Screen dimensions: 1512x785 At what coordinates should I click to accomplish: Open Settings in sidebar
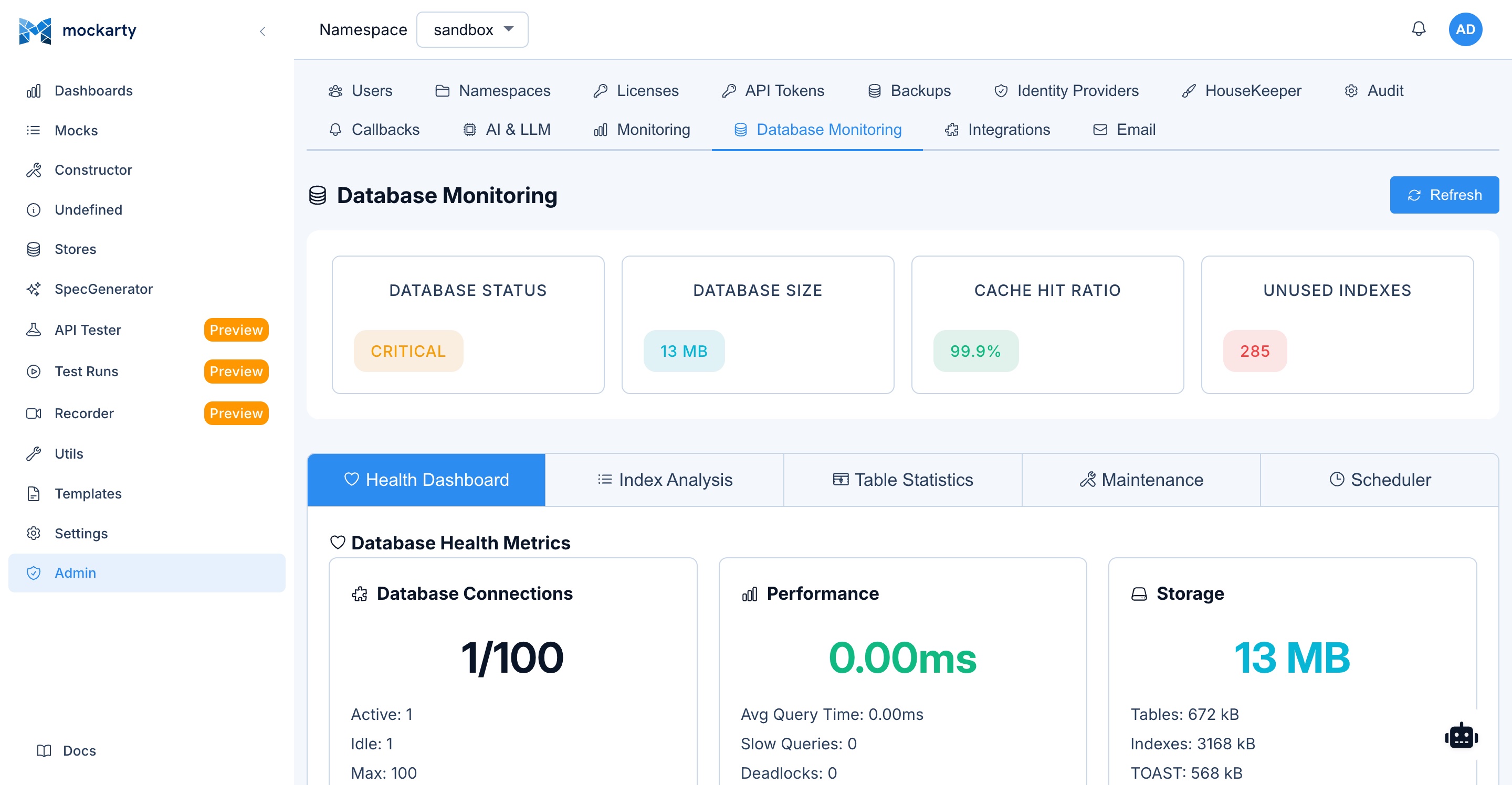pos(146,533)
